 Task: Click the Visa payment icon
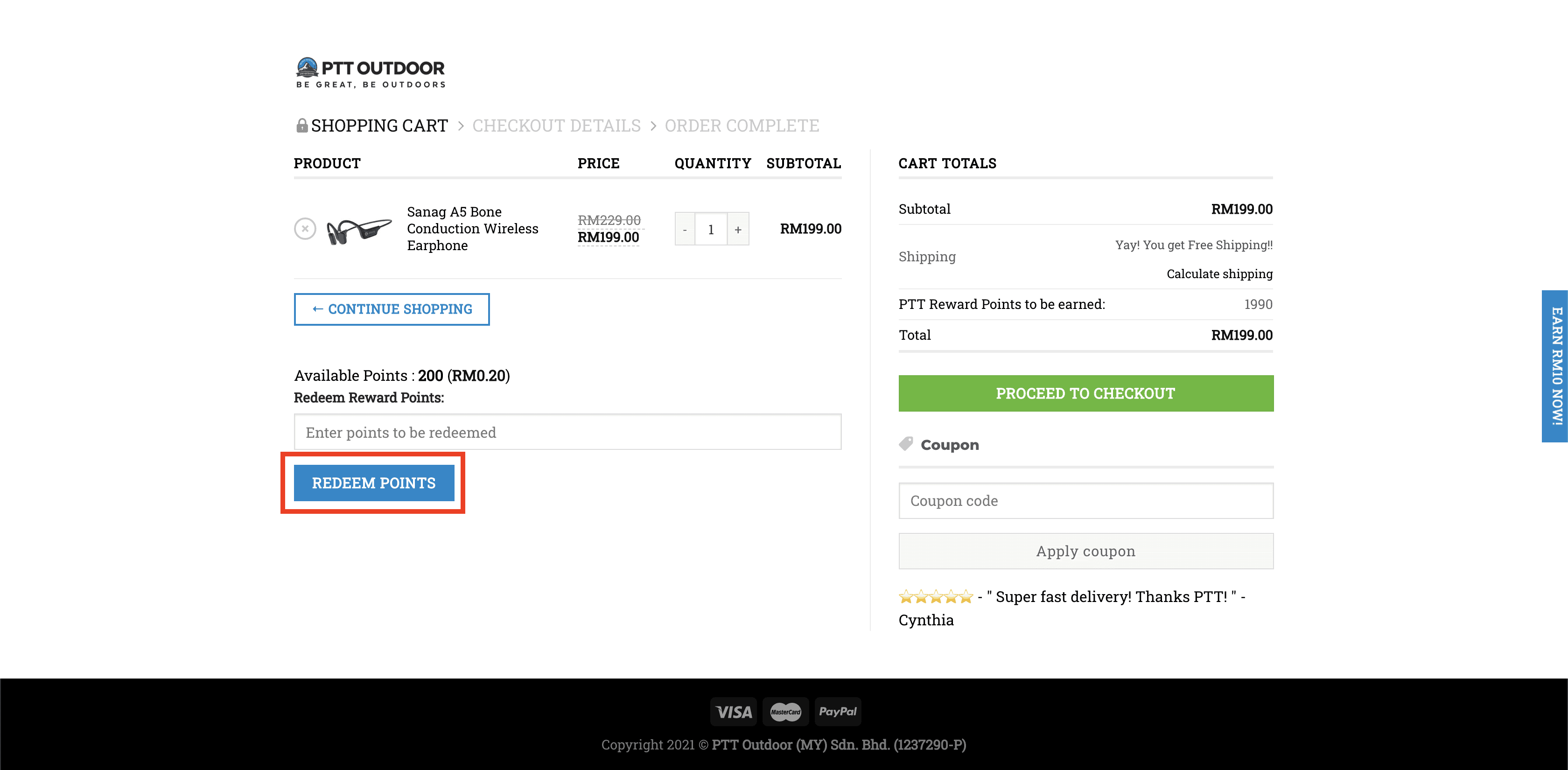734,712
